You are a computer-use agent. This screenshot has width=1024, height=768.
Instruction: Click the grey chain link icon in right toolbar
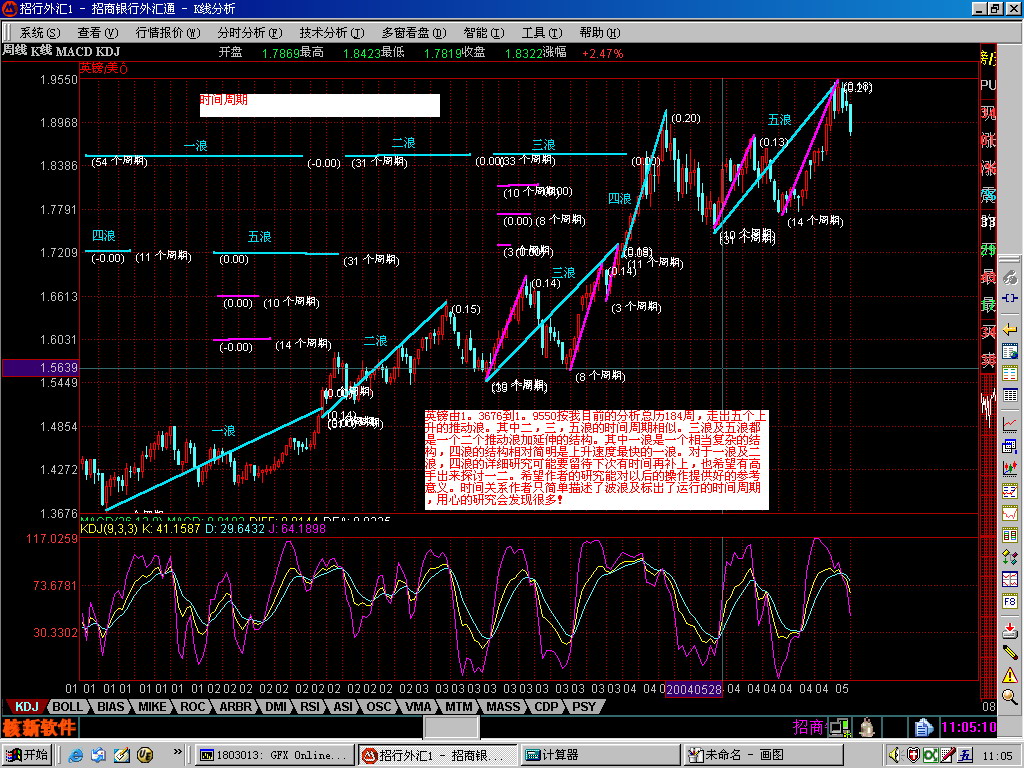pyautogui.click(x=1010, y=278)
